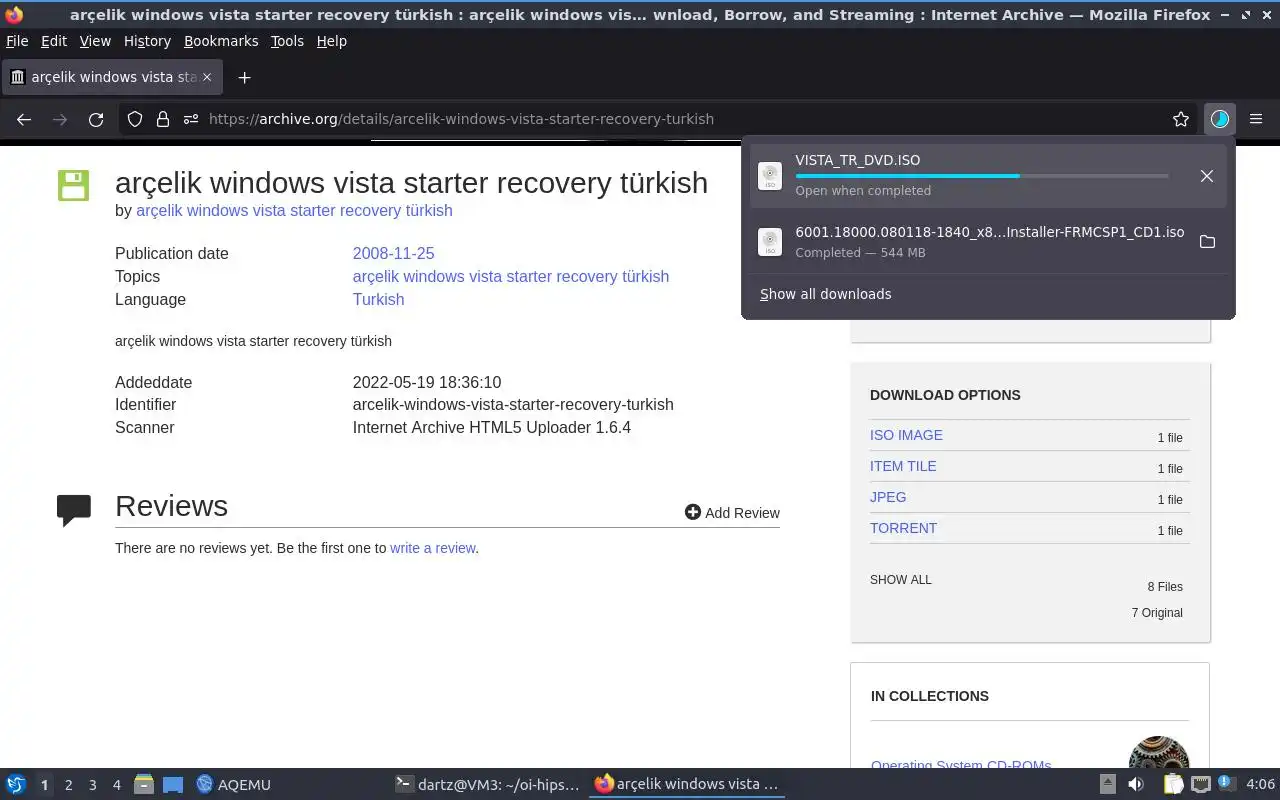Open the View menu
Screen dimensions: 1280x800
[x=95, y=41]
